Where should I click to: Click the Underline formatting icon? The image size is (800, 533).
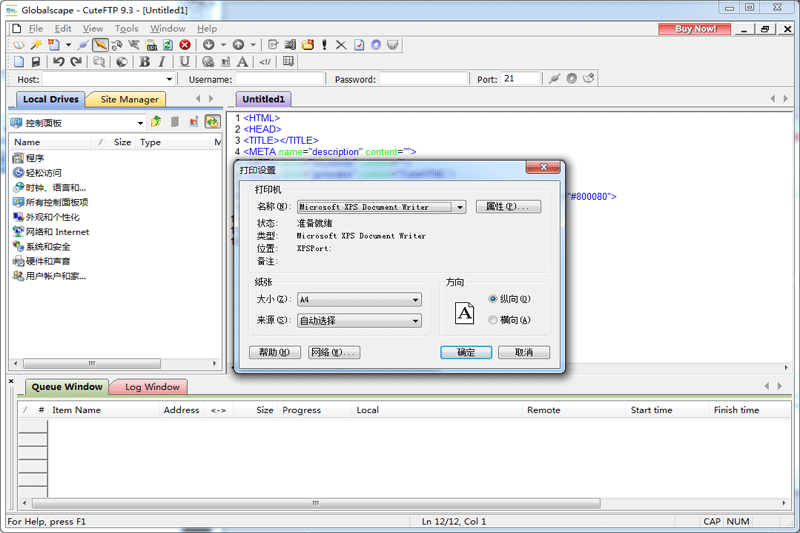pyautogui.click(x=184, y=62)
